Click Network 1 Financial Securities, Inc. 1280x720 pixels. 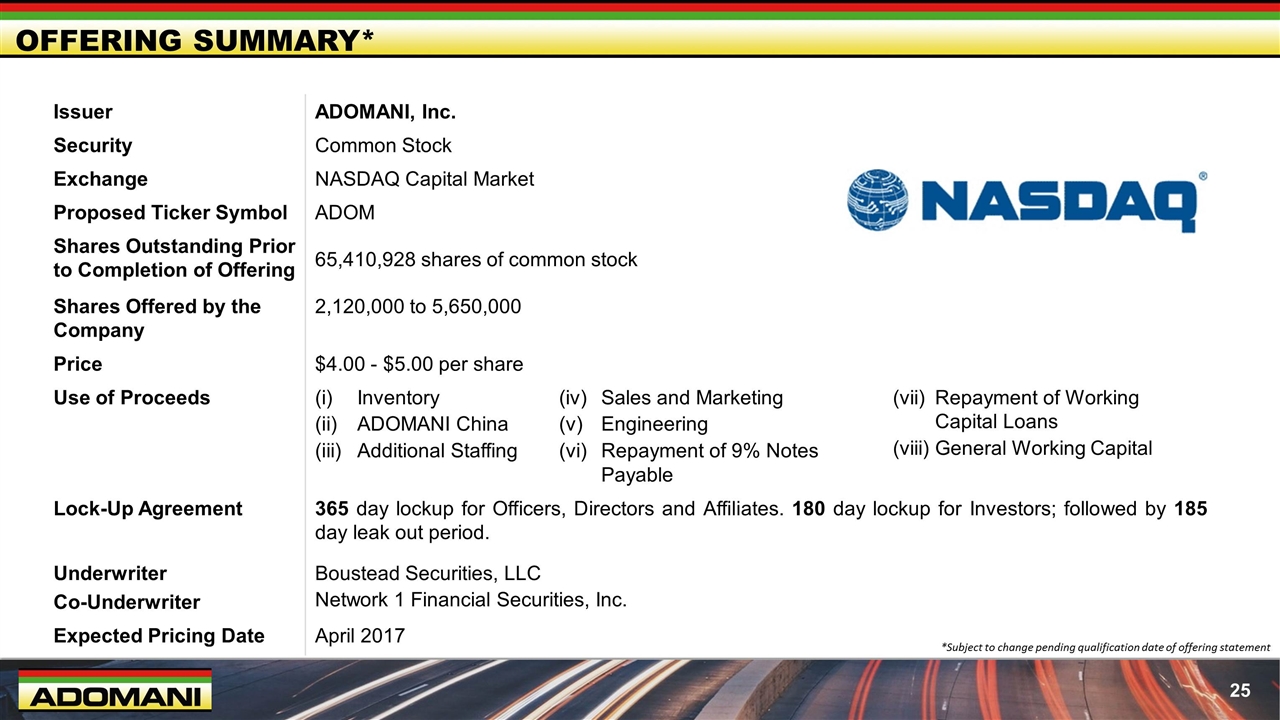coord(470,600)
